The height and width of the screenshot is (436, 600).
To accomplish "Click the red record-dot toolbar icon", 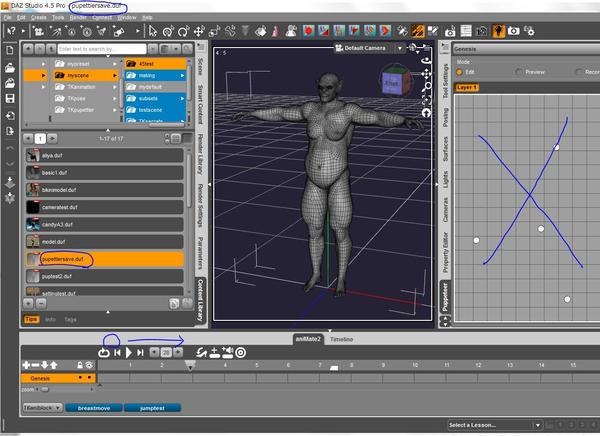I will [308, 31].
